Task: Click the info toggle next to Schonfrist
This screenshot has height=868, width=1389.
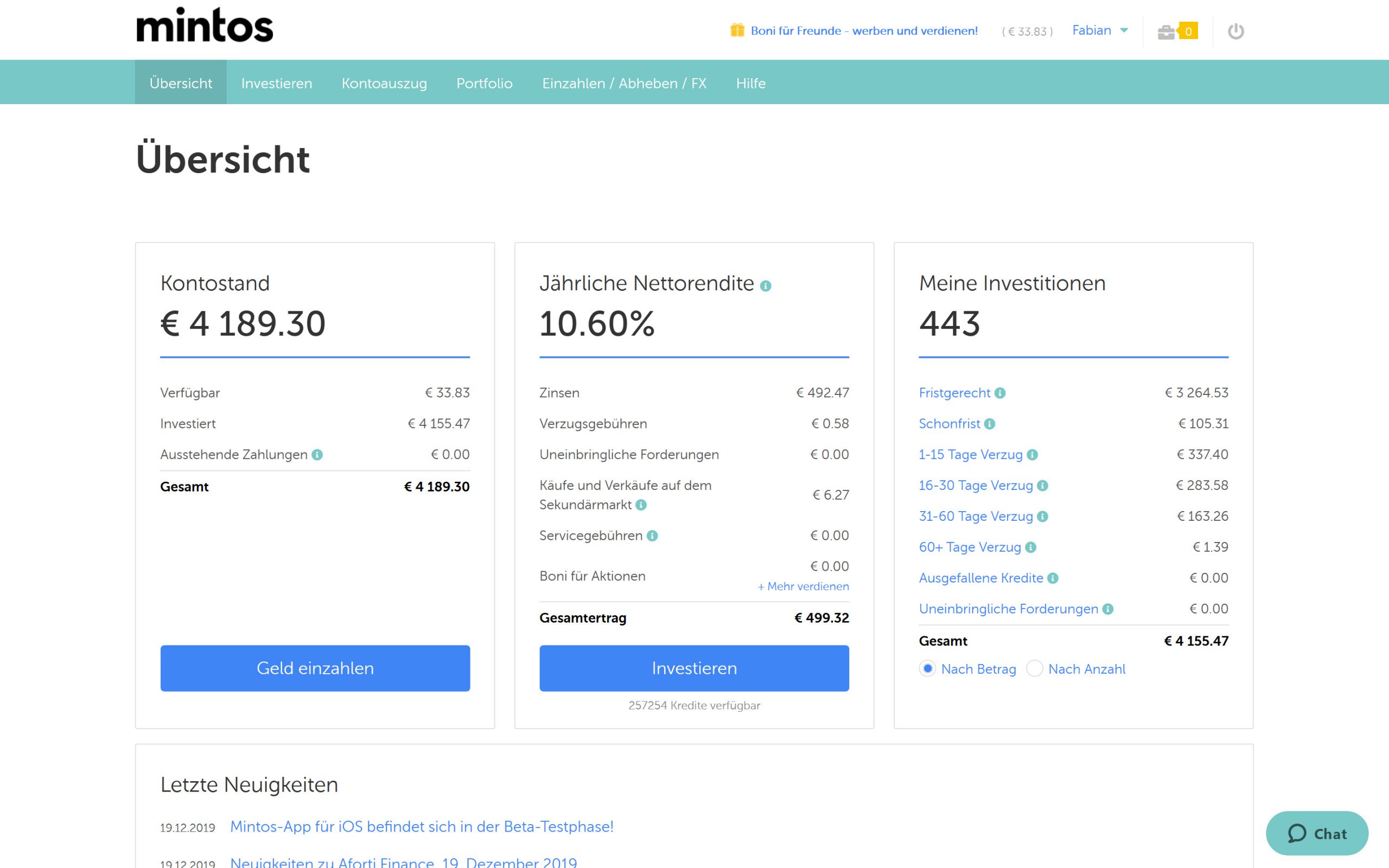Action: 989,424
